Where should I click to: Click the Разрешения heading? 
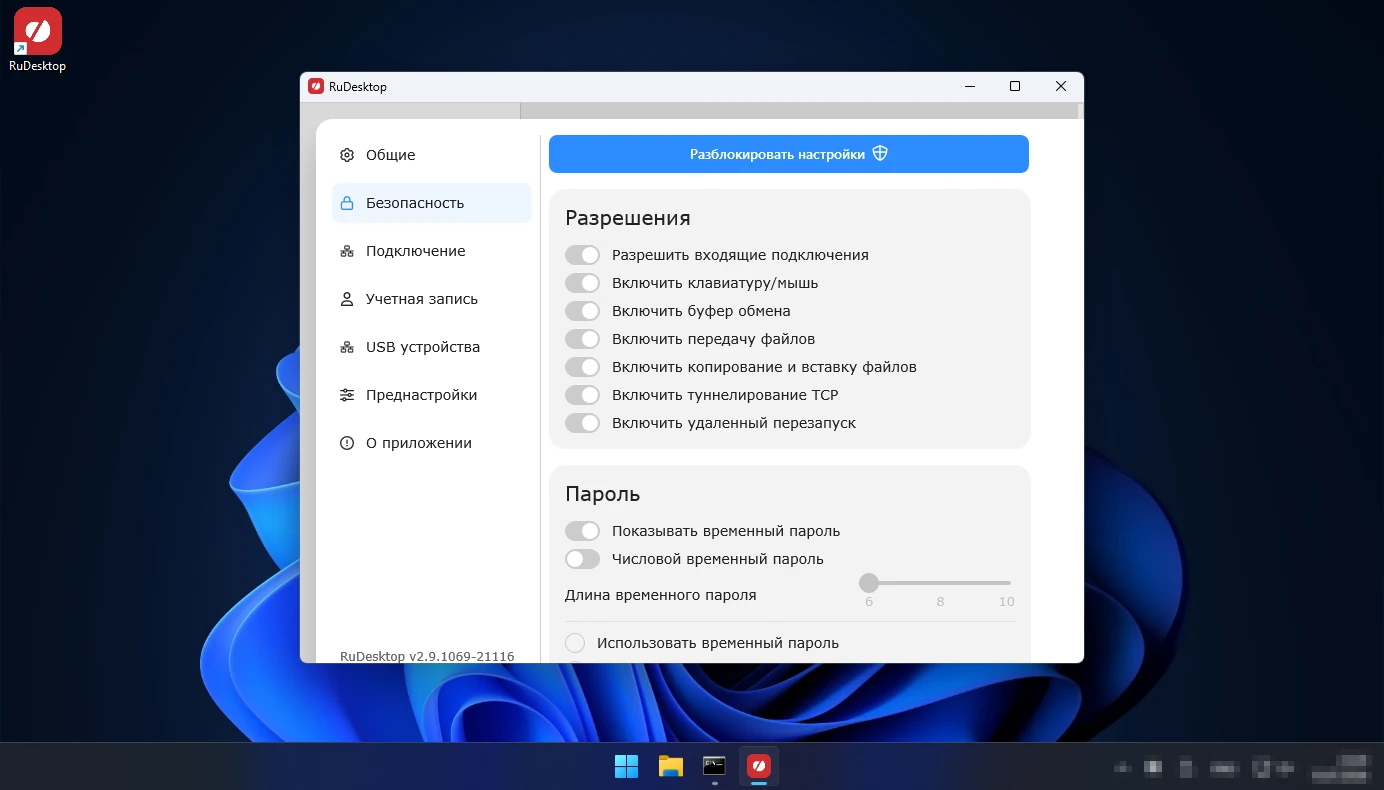coord(628,218)
